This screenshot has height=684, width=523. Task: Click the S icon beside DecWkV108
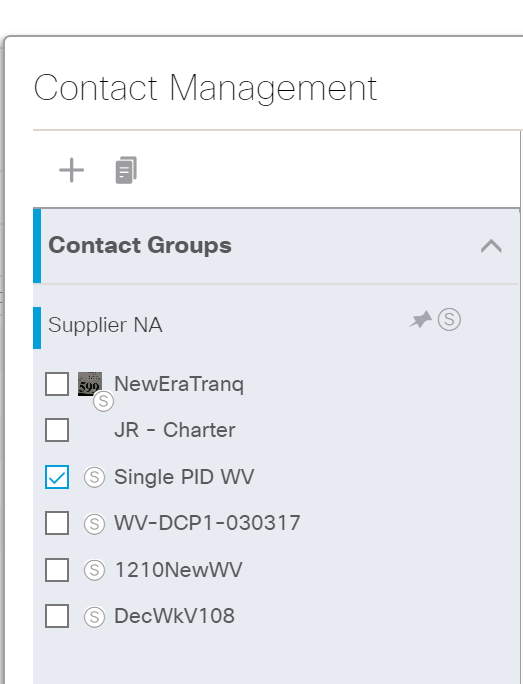pos(94,617)
